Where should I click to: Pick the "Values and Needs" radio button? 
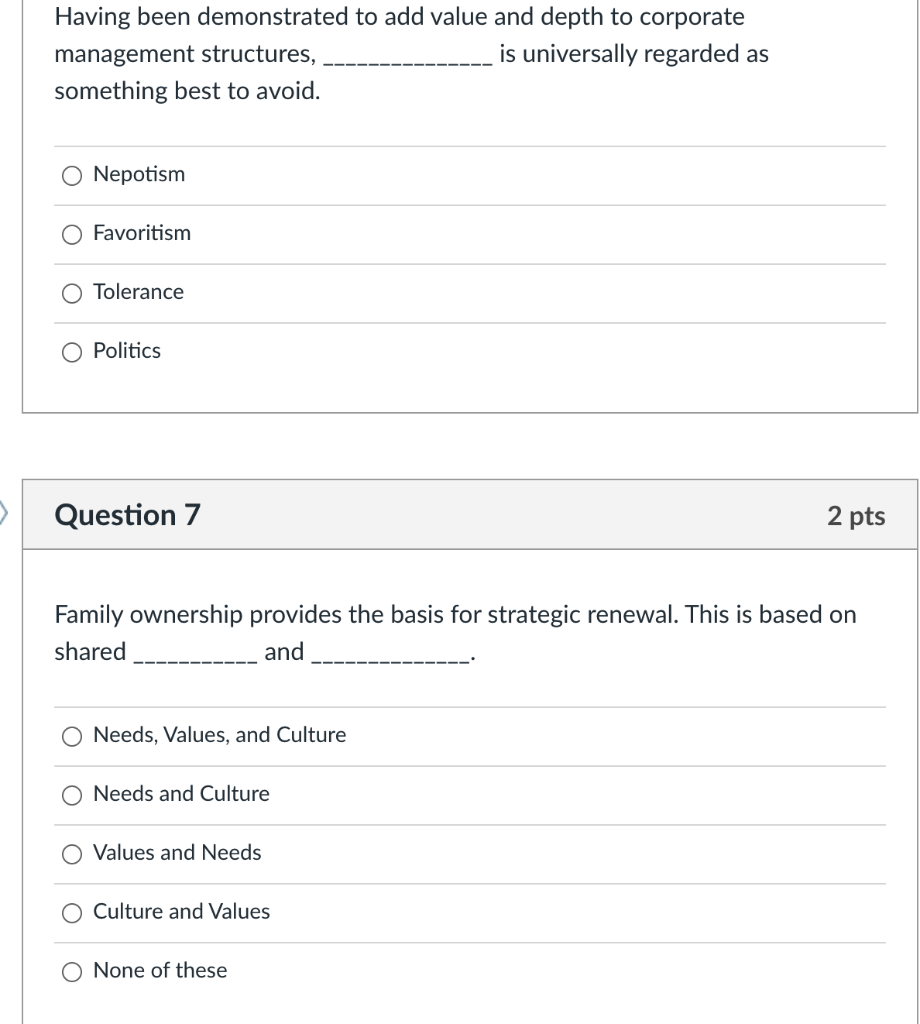coord(72,854)
